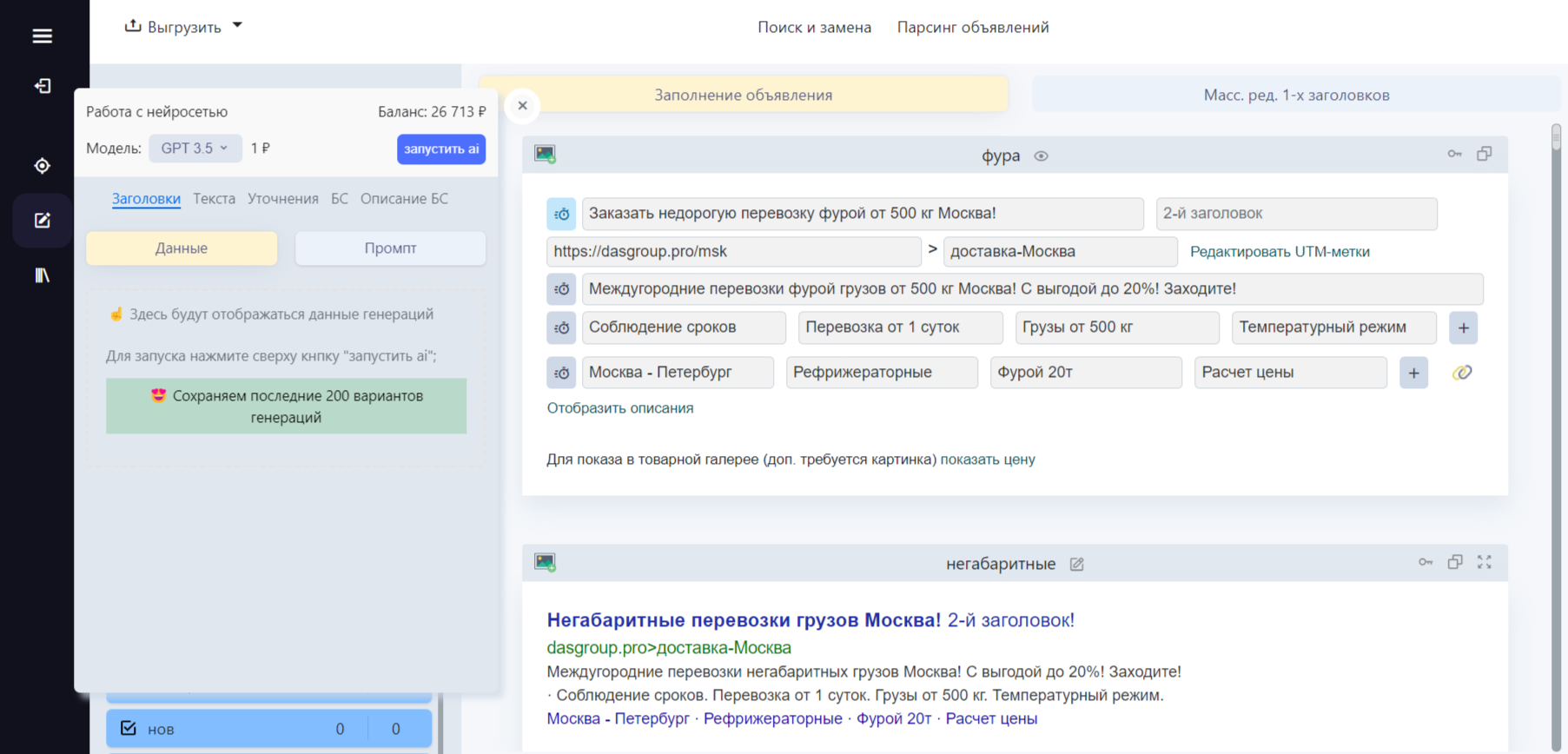Open the library books sidebar icon

(x=42, y=275)
